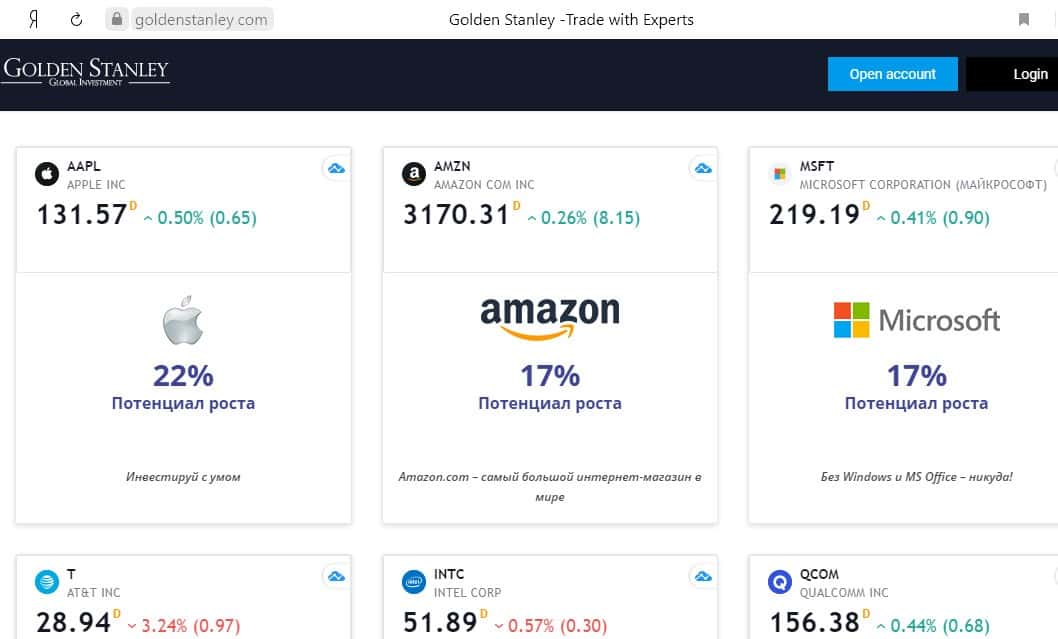This screenshot has height=639, width=1058.
Task: Click the large Microsoft logo image
Action: 916,320
